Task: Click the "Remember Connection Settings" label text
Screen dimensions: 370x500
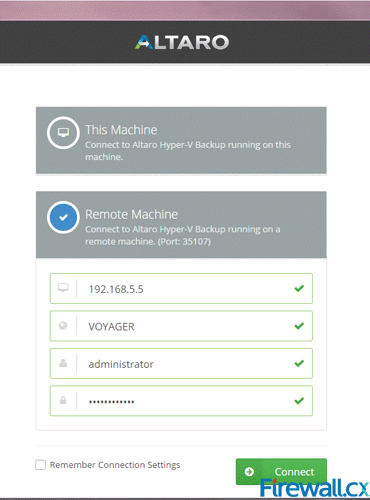Action: coord(115,465)
